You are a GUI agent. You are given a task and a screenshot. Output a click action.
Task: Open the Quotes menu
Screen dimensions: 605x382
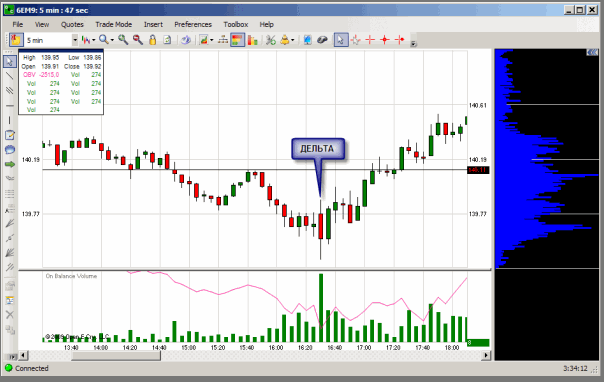72,24
